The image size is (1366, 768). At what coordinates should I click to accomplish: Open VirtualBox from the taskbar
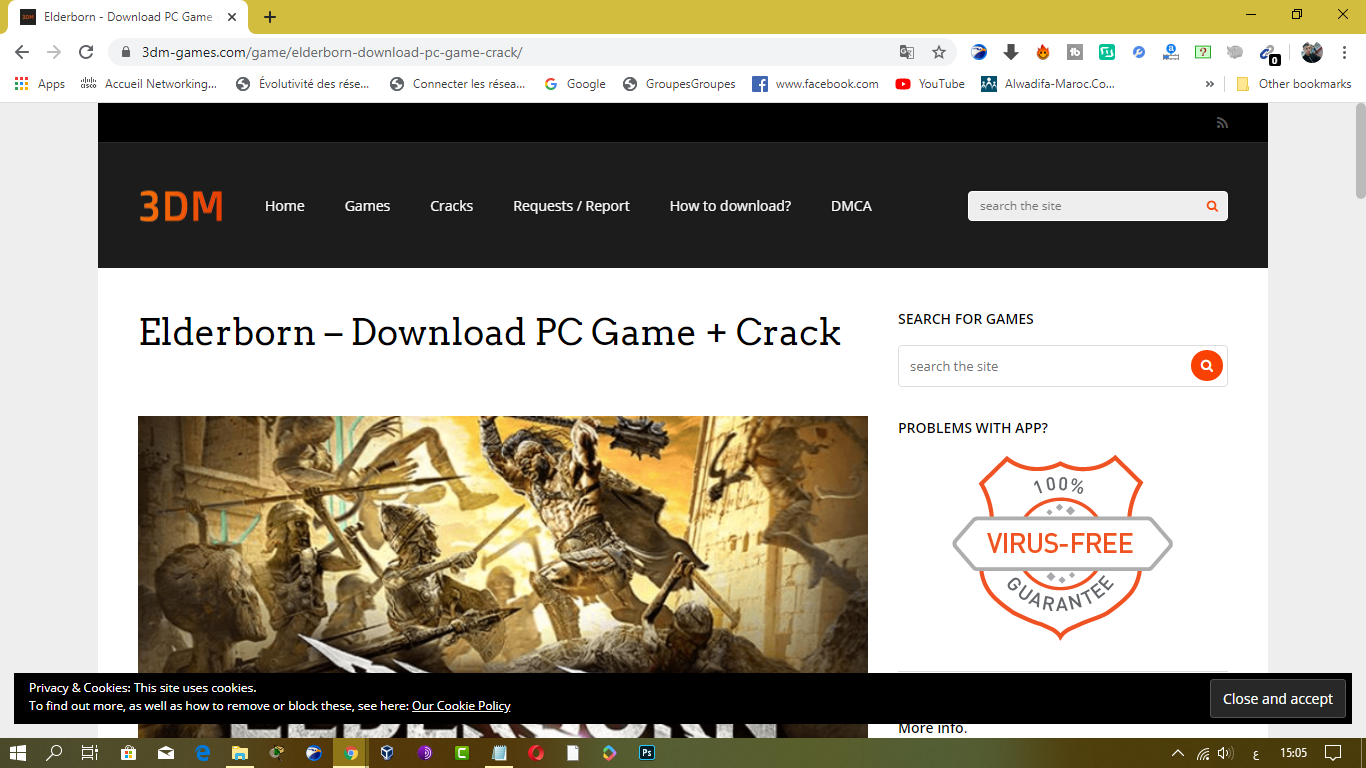(x=388, y=753)
